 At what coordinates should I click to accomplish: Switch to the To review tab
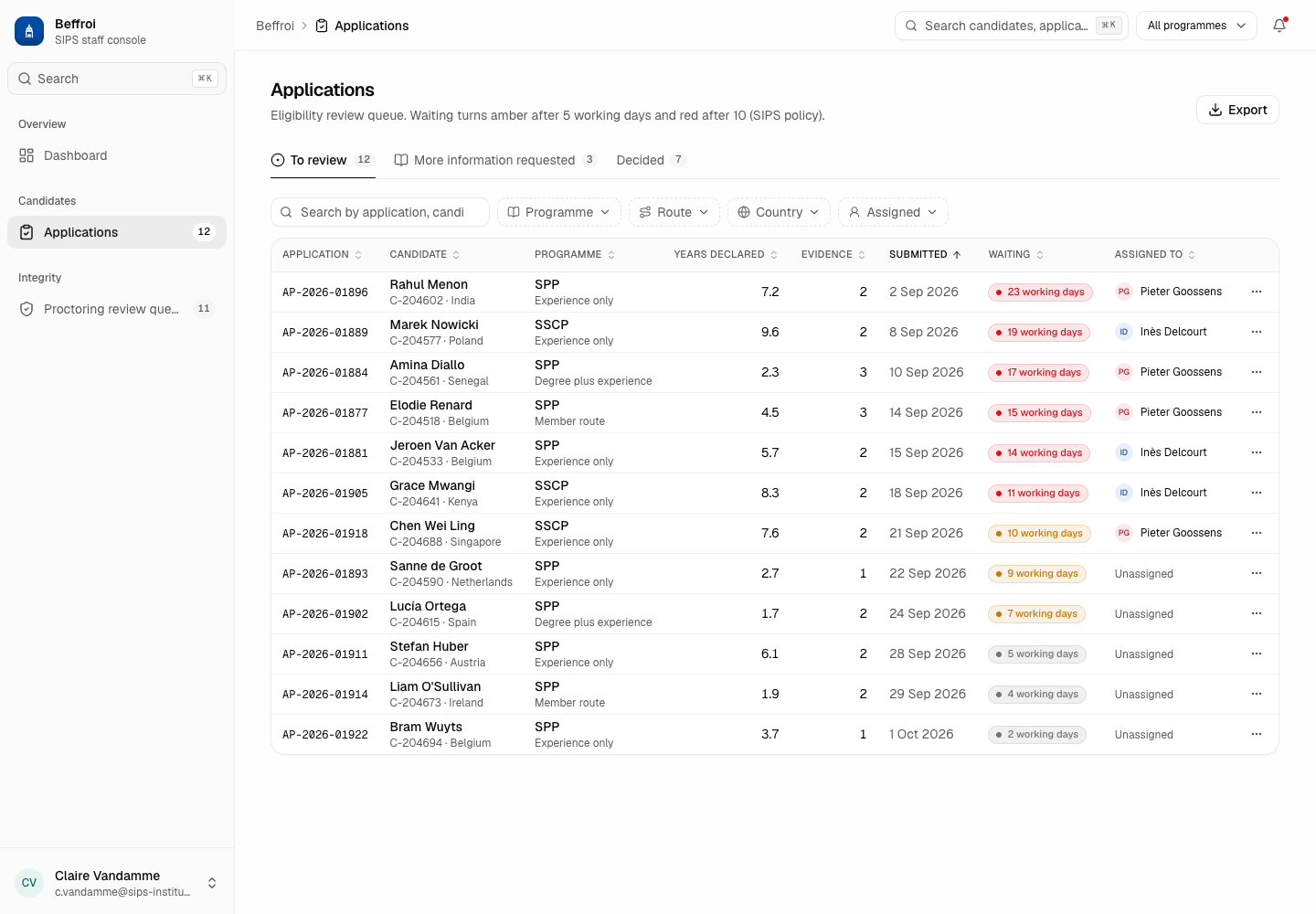tap(323, 160)
